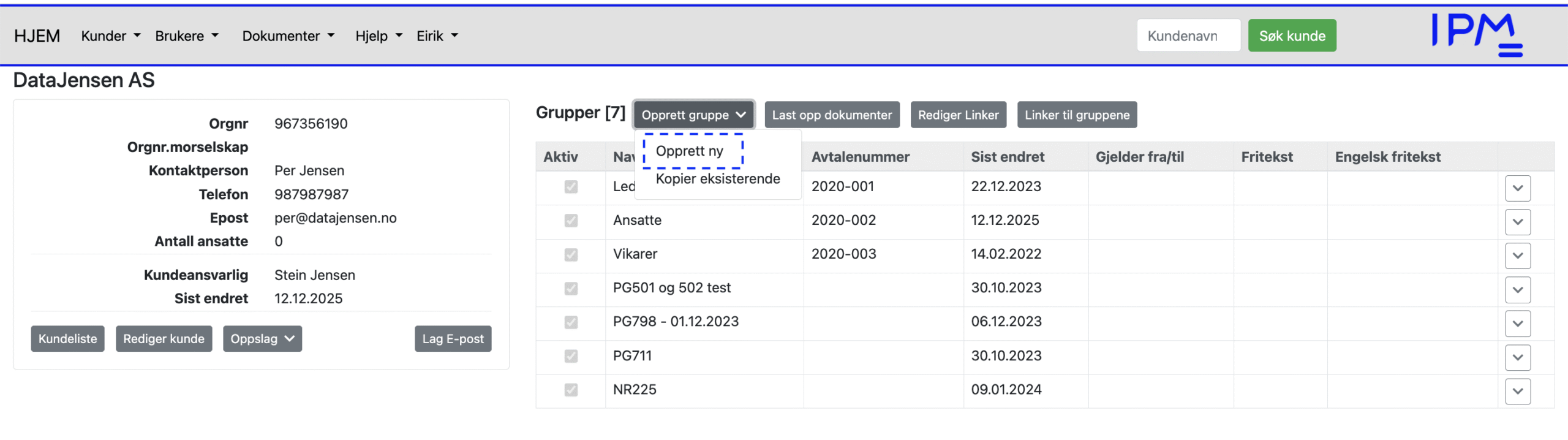
Task: Click the Last opp dokumenter button
Action: (x=831, y=115)
